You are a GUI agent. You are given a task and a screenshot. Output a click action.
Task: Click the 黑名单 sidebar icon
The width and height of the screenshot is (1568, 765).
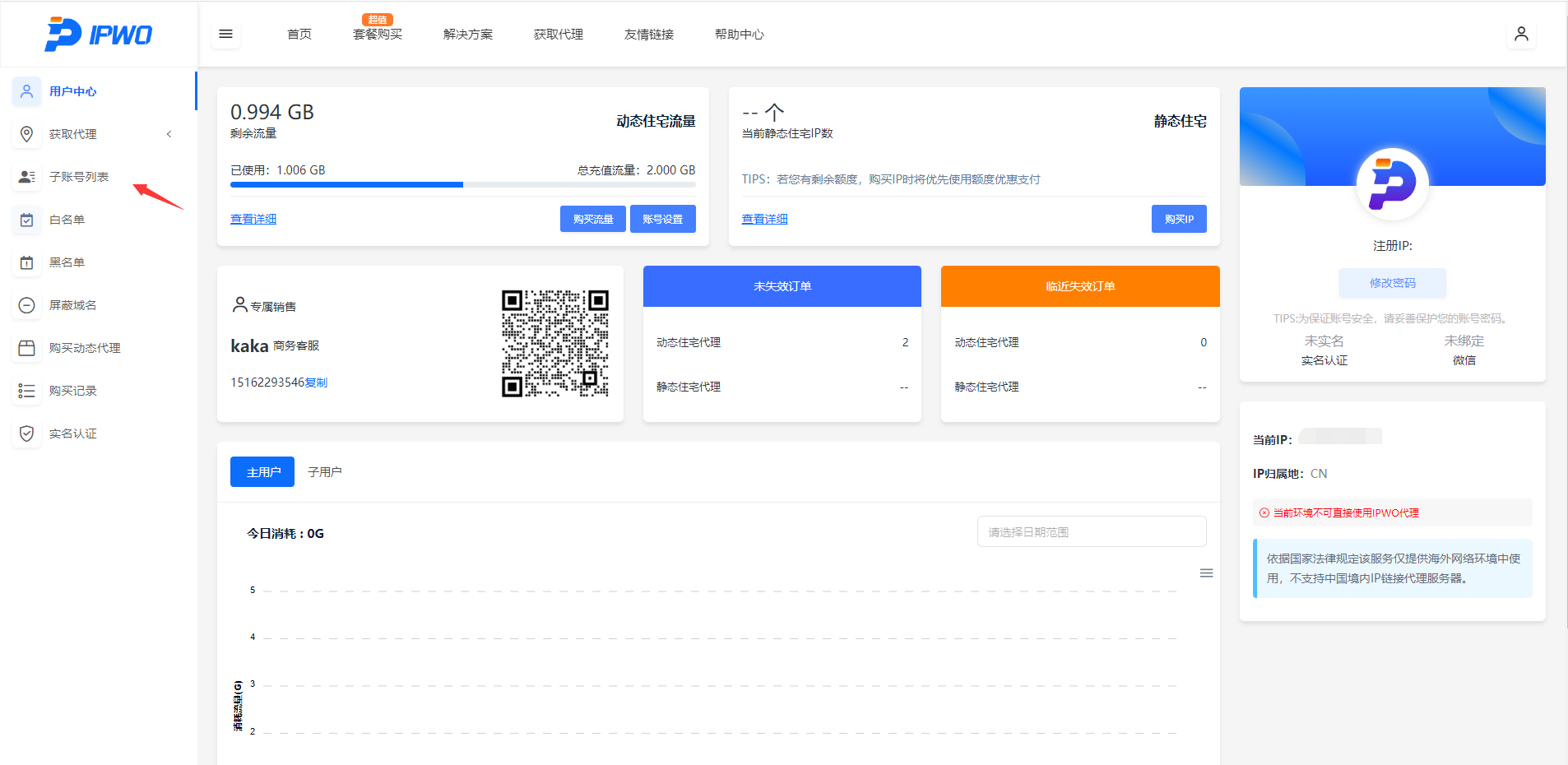(27, 262)
